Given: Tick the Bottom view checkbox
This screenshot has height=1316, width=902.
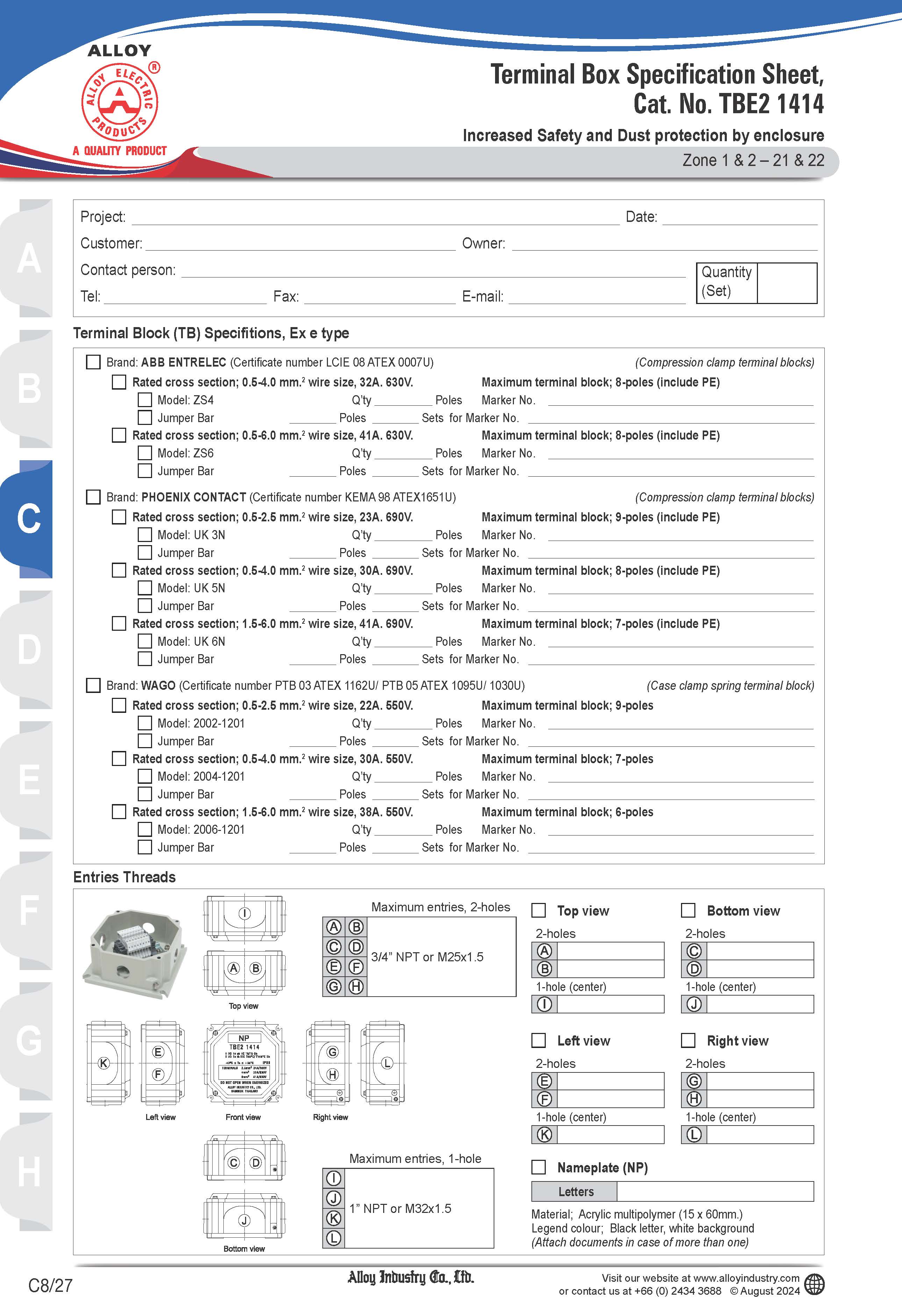Looking at the screenshot, I should coord(688,910).
